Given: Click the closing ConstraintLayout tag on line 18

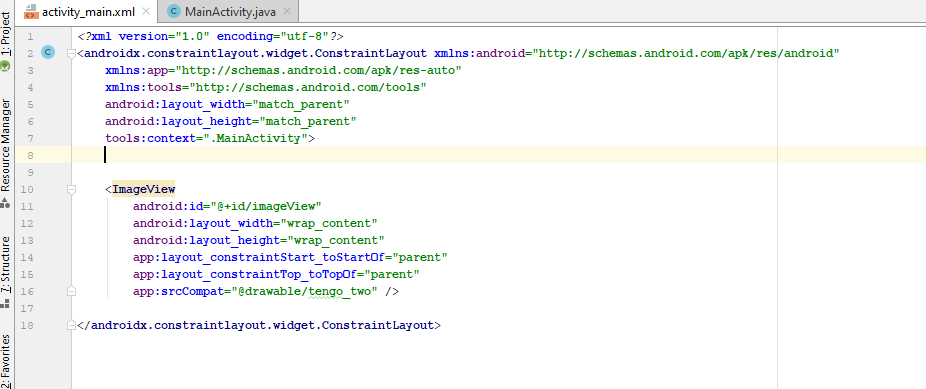Looking at the screenshot, I should 259,325.
